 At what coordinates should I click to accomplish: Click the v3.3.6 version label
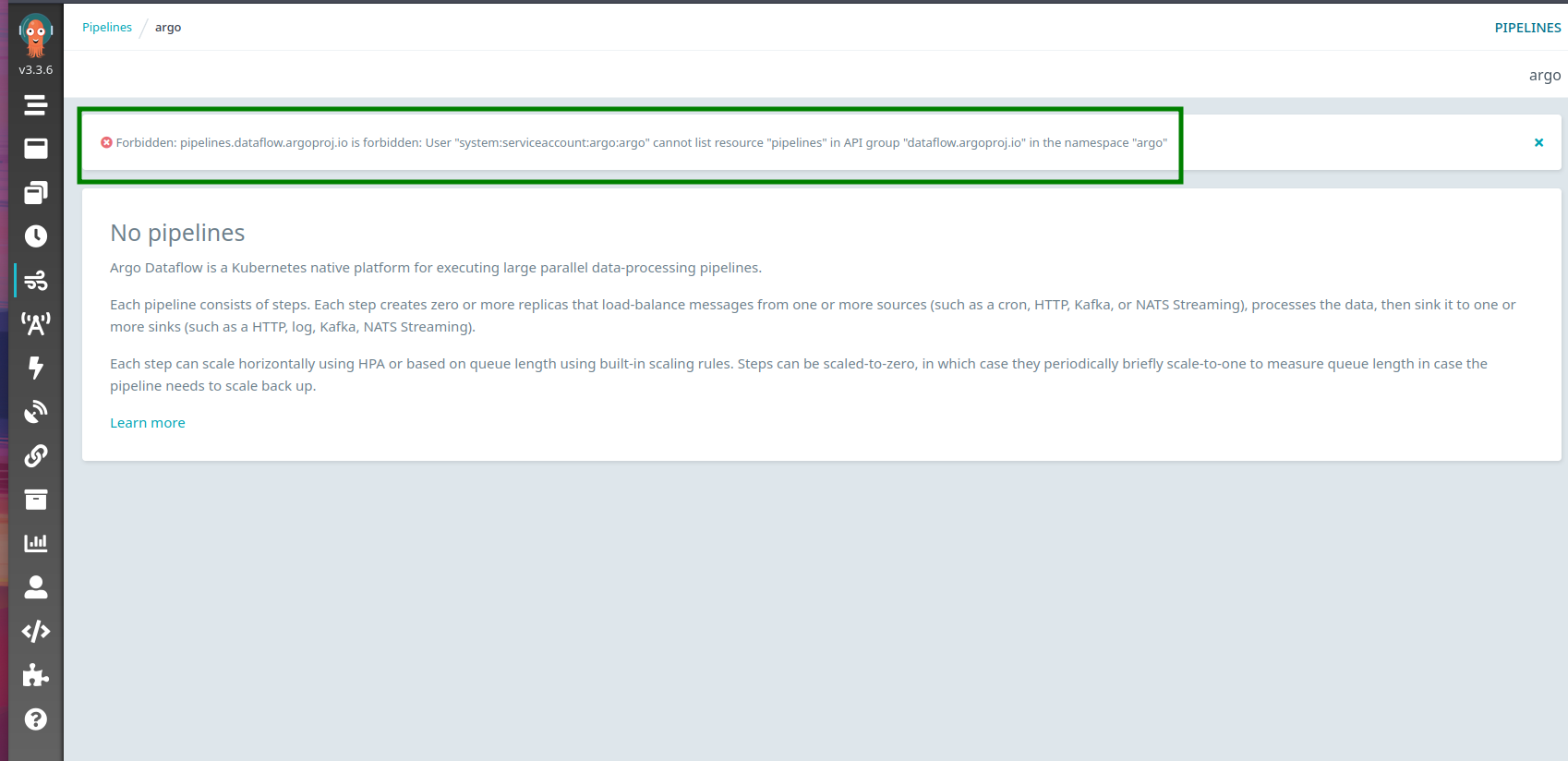[36, 70]
